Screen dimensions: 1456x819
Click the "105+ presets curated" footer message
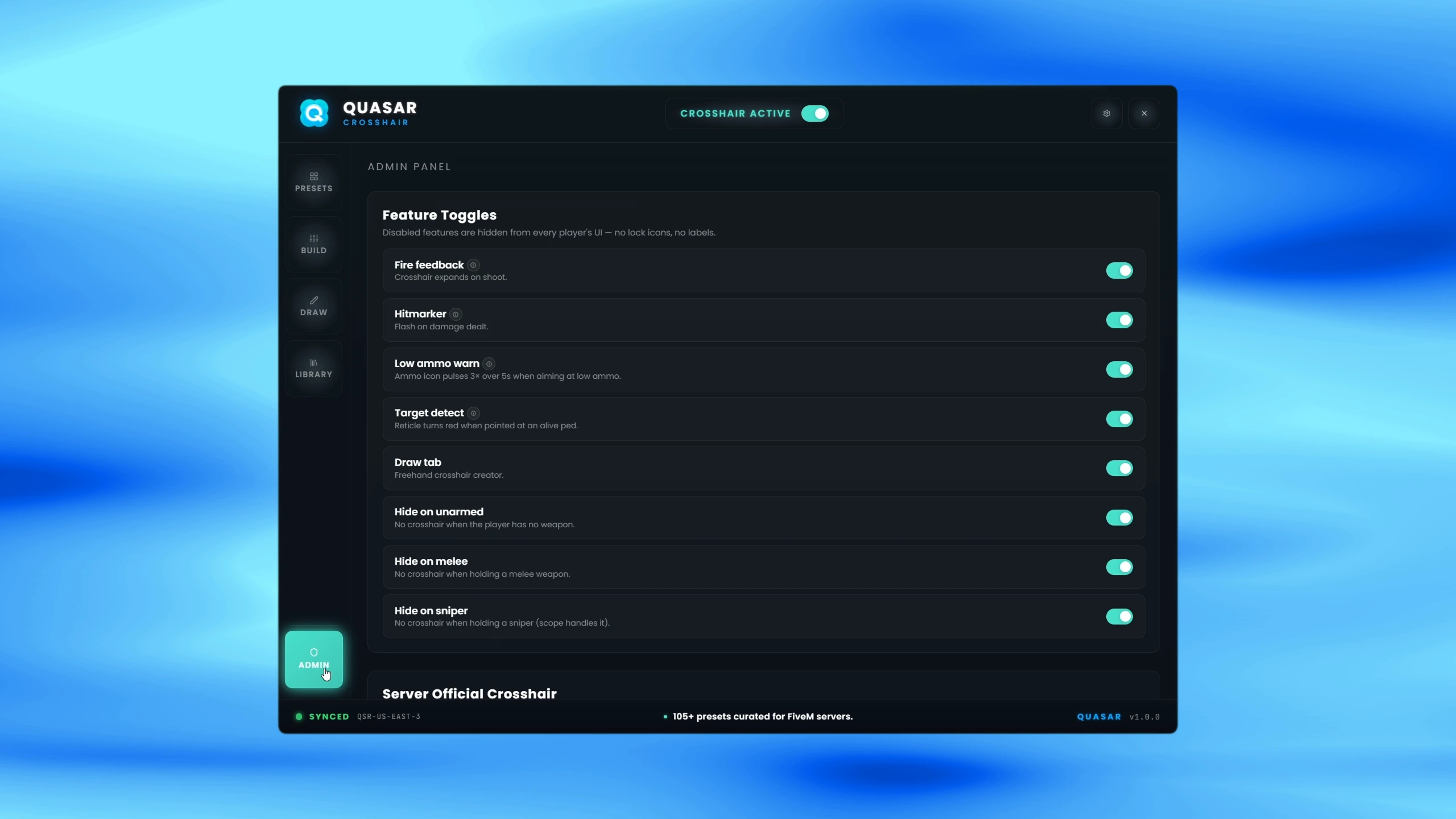(762, 717)
